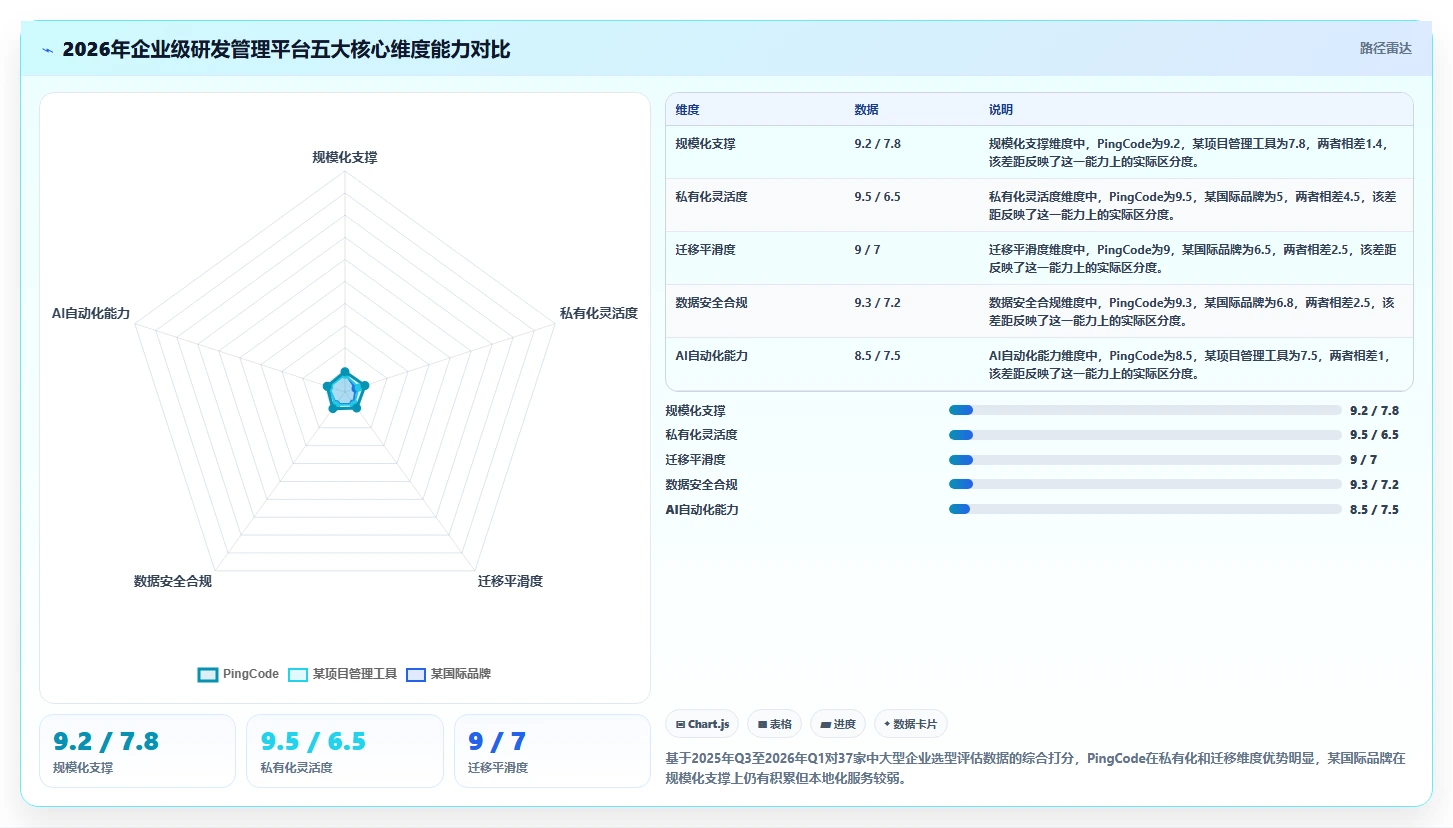Select the 数据卡片 chip

tap(911, 724)
